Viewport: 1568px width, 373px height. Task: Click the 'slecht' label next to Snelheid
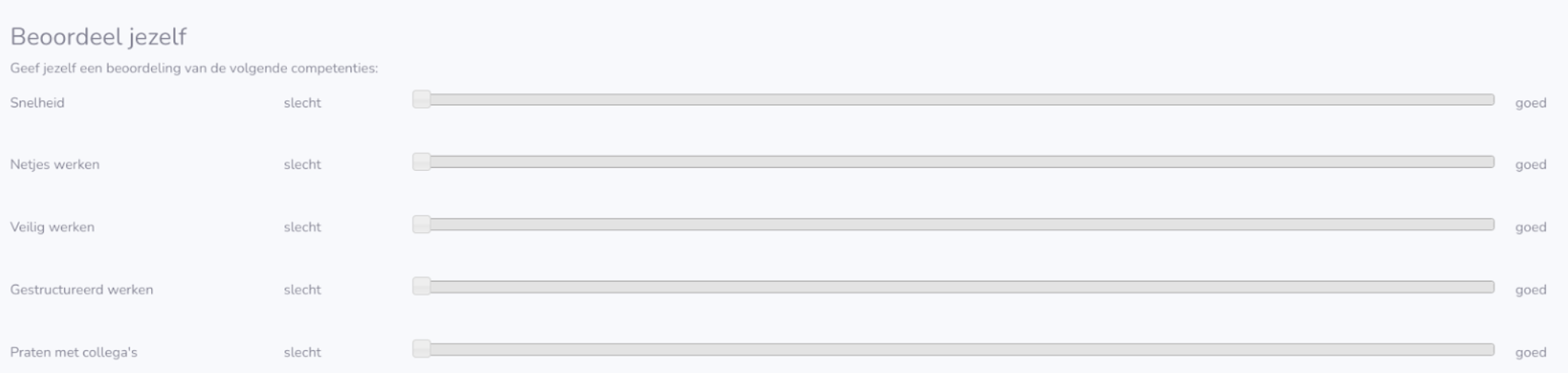tap(302, 103)
